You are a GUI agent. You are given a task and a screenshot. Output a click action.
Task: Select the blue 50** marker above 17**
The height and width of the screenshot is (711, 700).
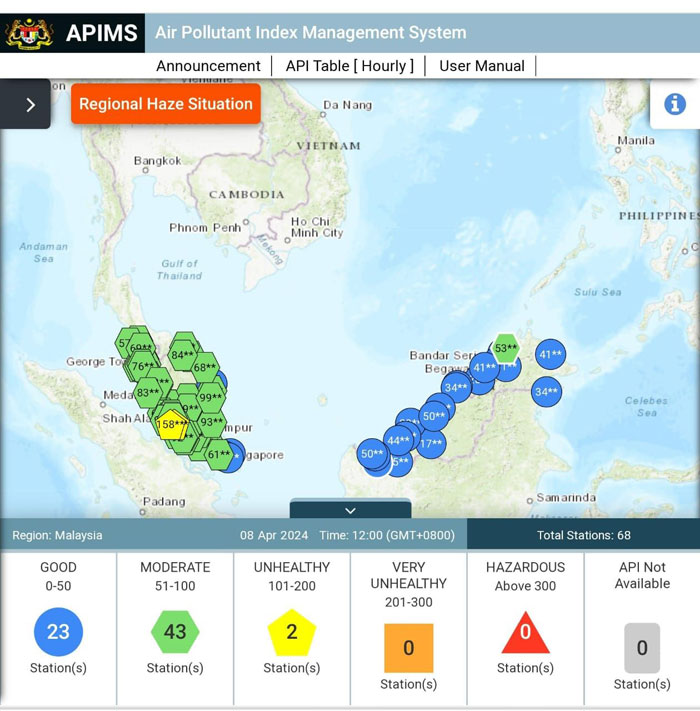coord(434,416)
